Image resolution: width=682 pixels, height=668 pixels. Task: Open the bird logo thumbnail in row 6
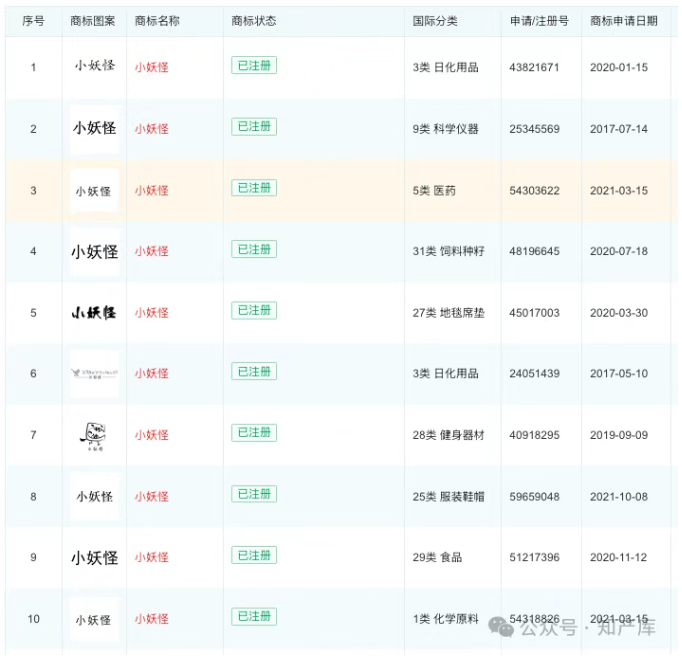(x=94, y=373)
